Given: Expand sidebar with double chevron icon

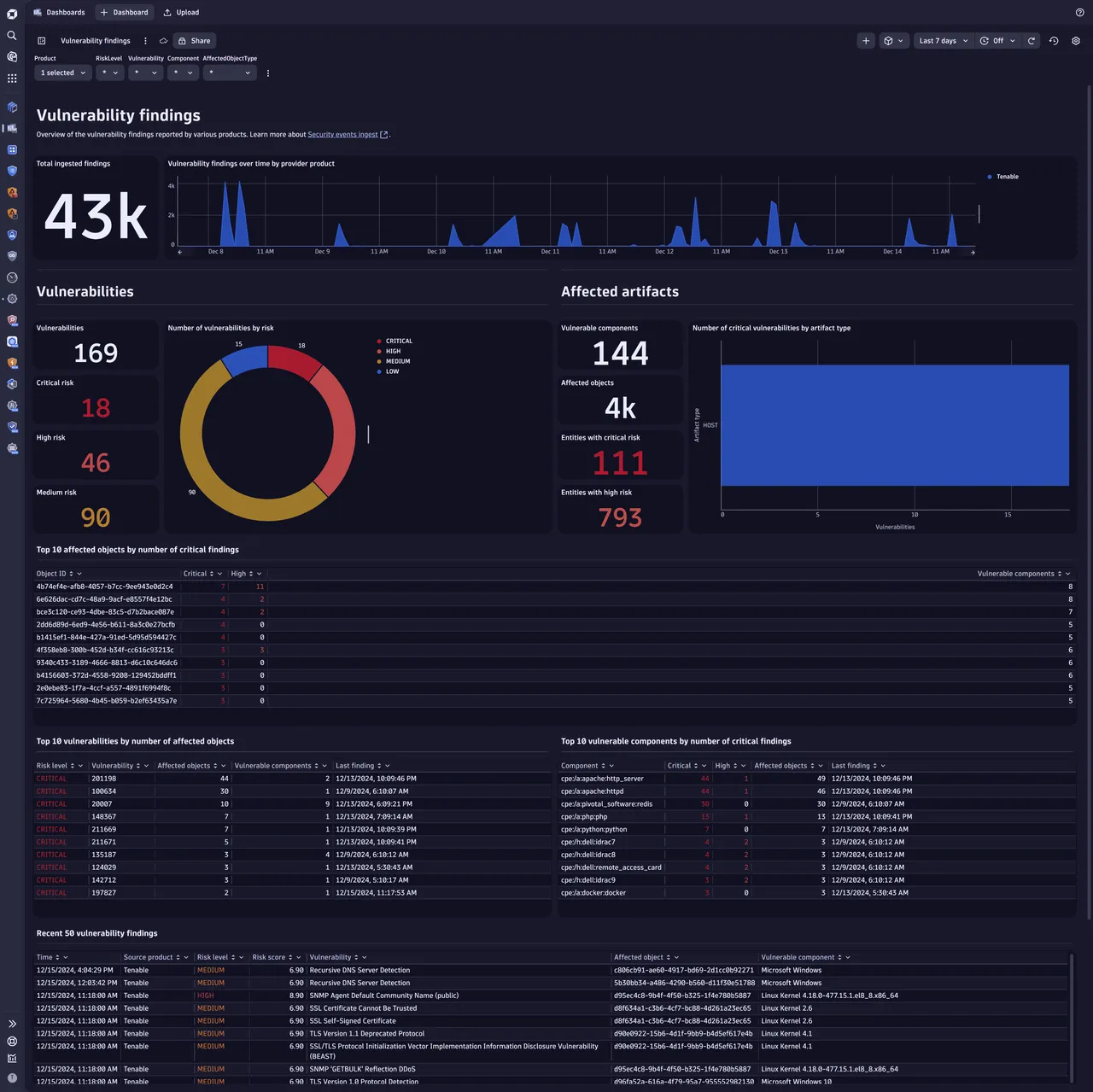Looking at the screenshot, I should click(12, 1024).
